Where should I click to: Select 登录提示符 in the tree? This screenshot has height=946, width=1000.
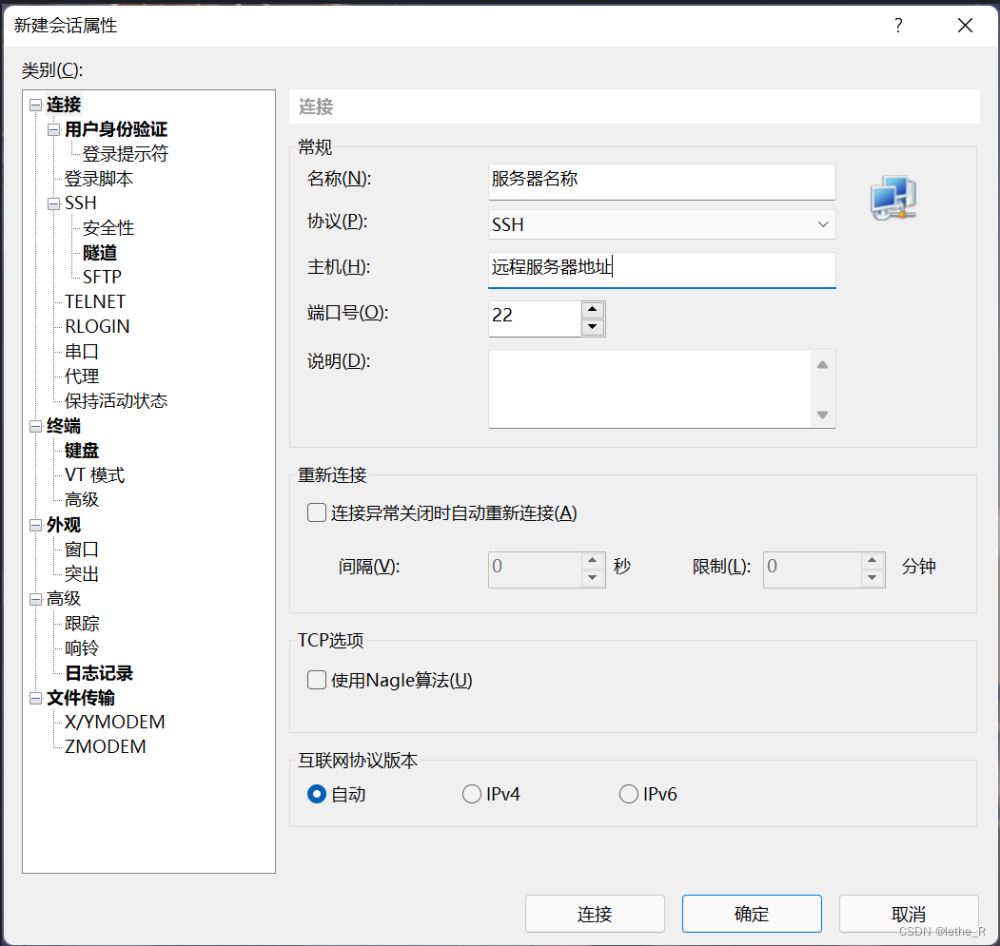pos(125,154)
